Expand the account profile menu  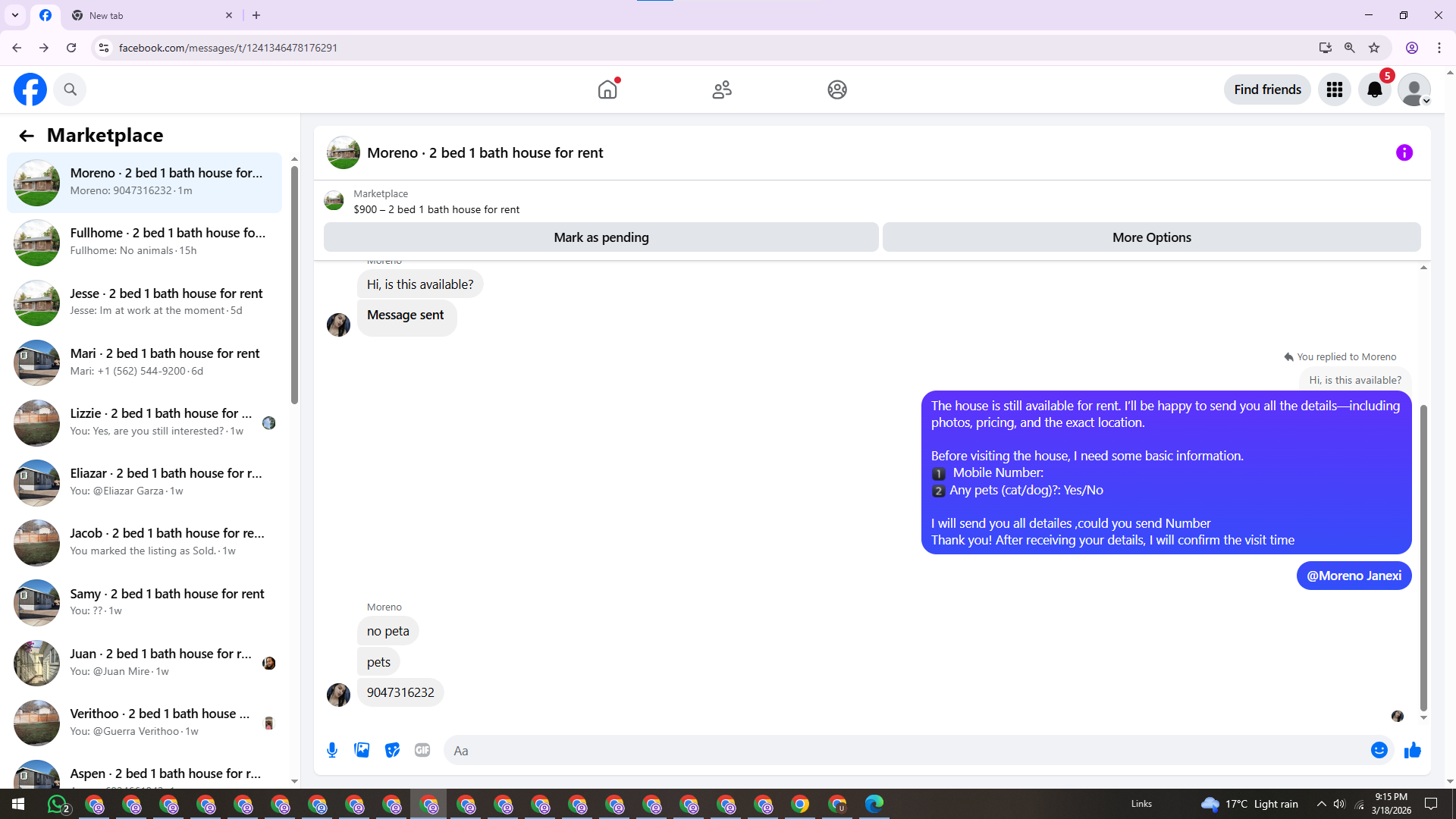pyautogui.click(x=1414, y=89)
